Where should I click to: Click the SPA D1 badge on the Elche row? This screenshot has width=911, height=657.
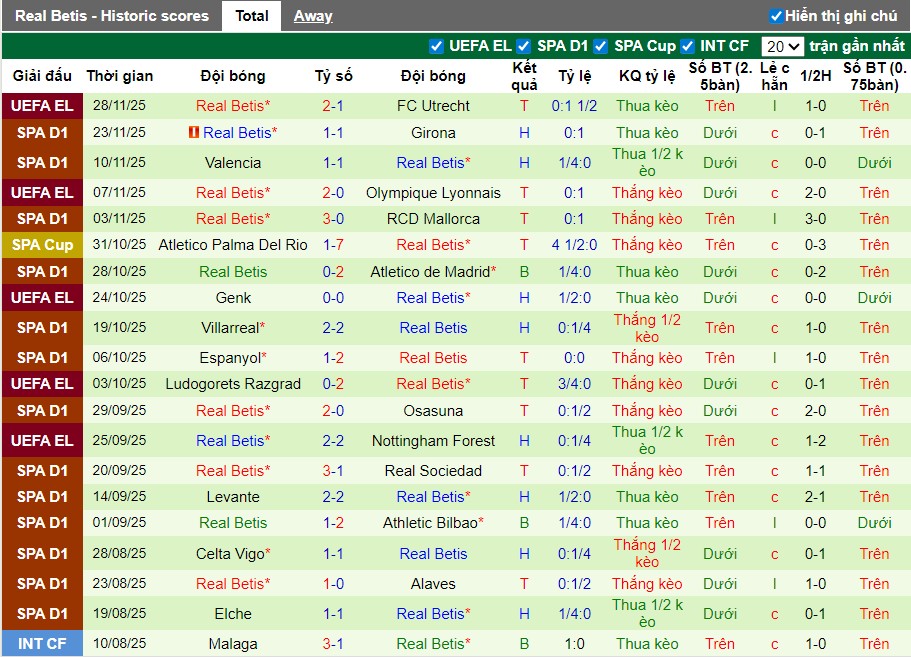coord(41,614)
